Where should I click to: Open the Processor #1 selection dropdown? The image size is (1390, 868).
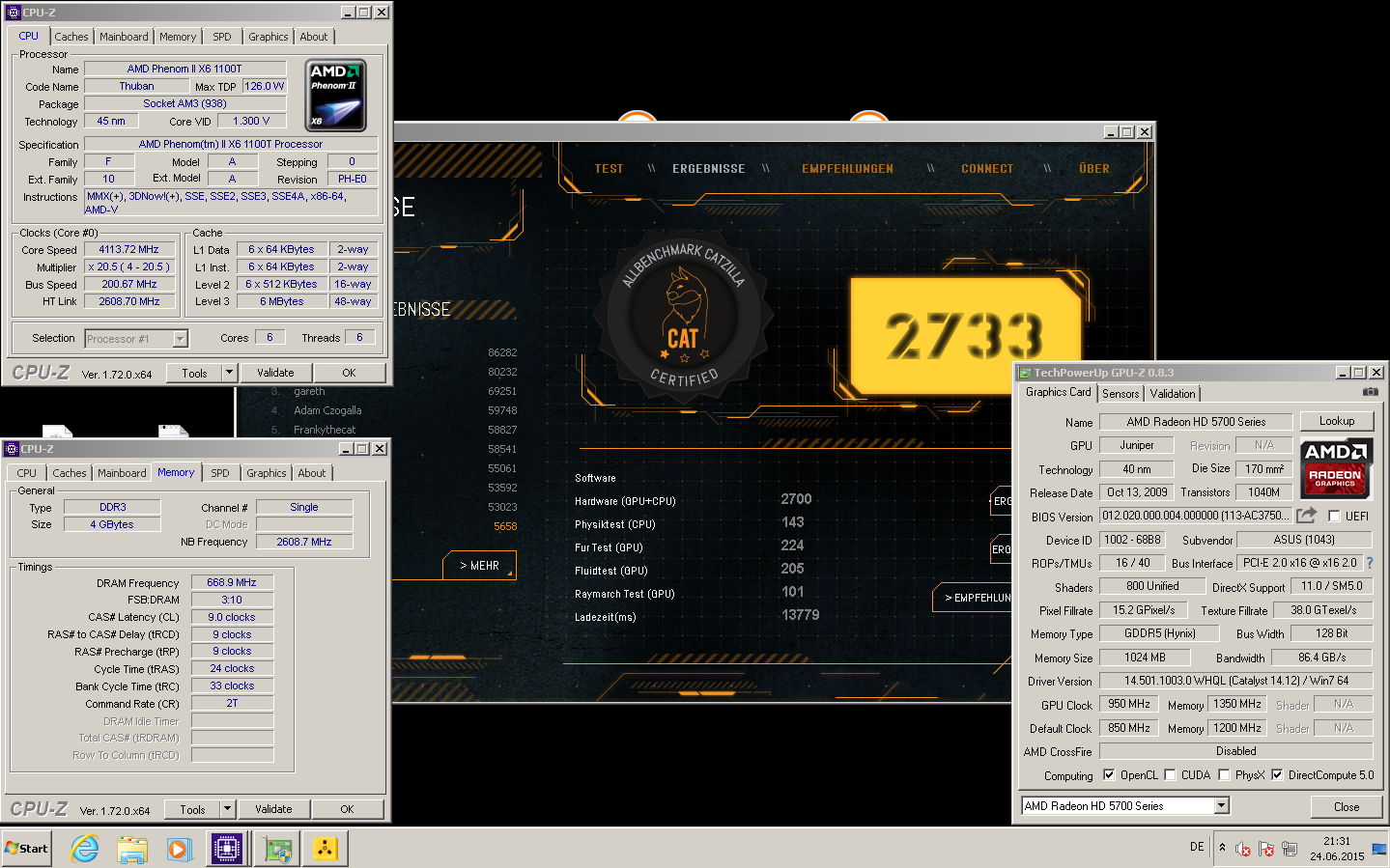coord(180,339)
